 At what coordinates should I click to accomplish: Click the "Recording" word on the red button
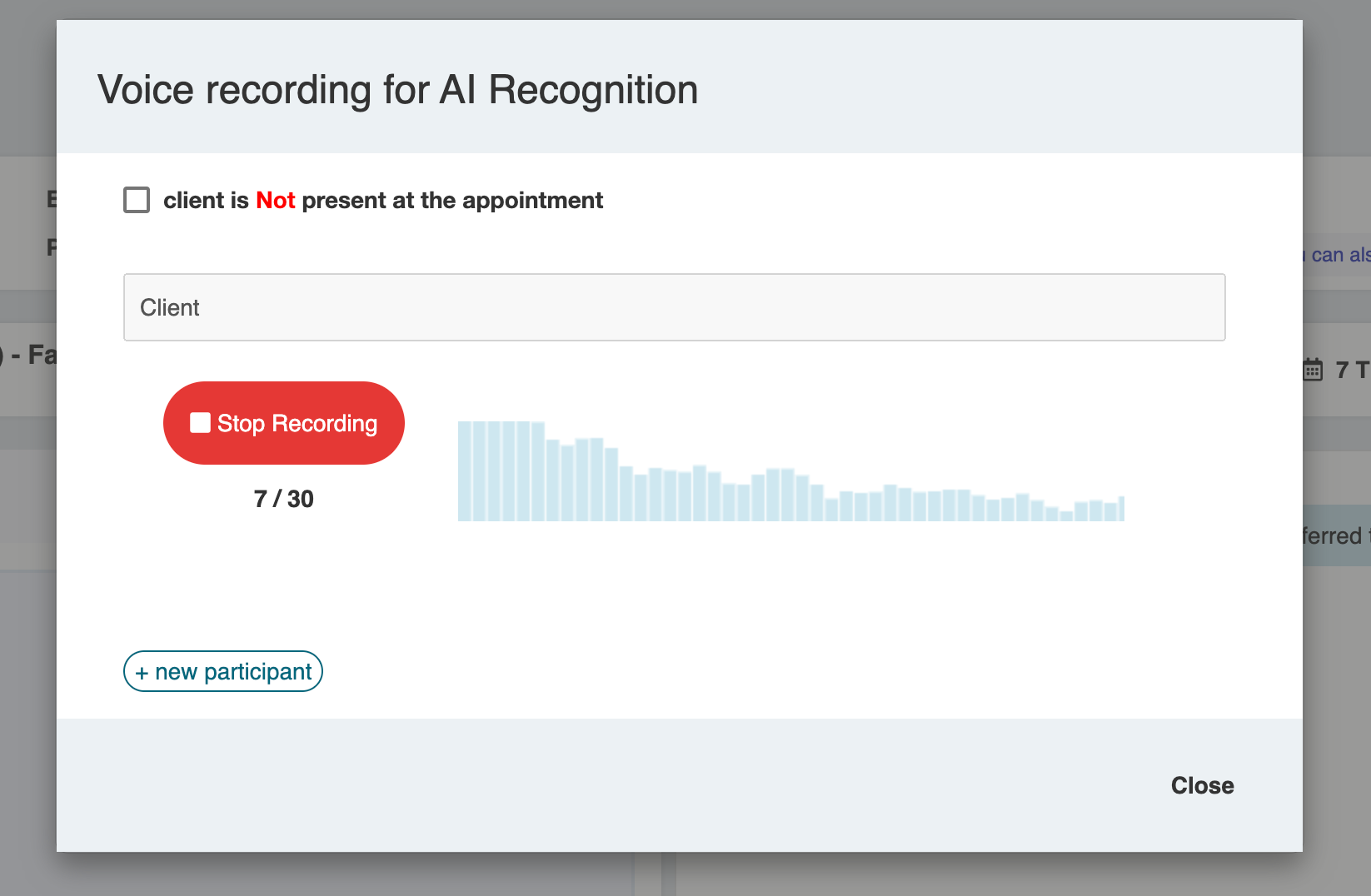[325, 424]
